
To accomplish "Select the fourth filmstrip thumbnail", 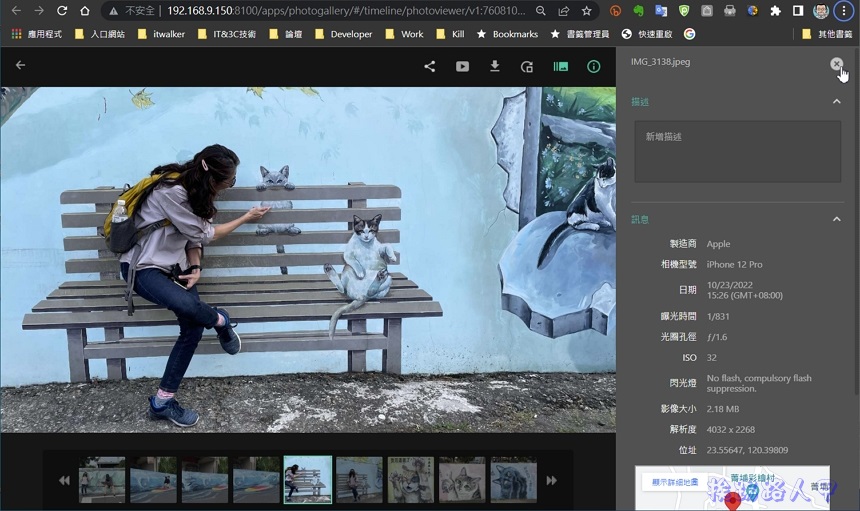I will pyautogui.click(x=256, y=480).
